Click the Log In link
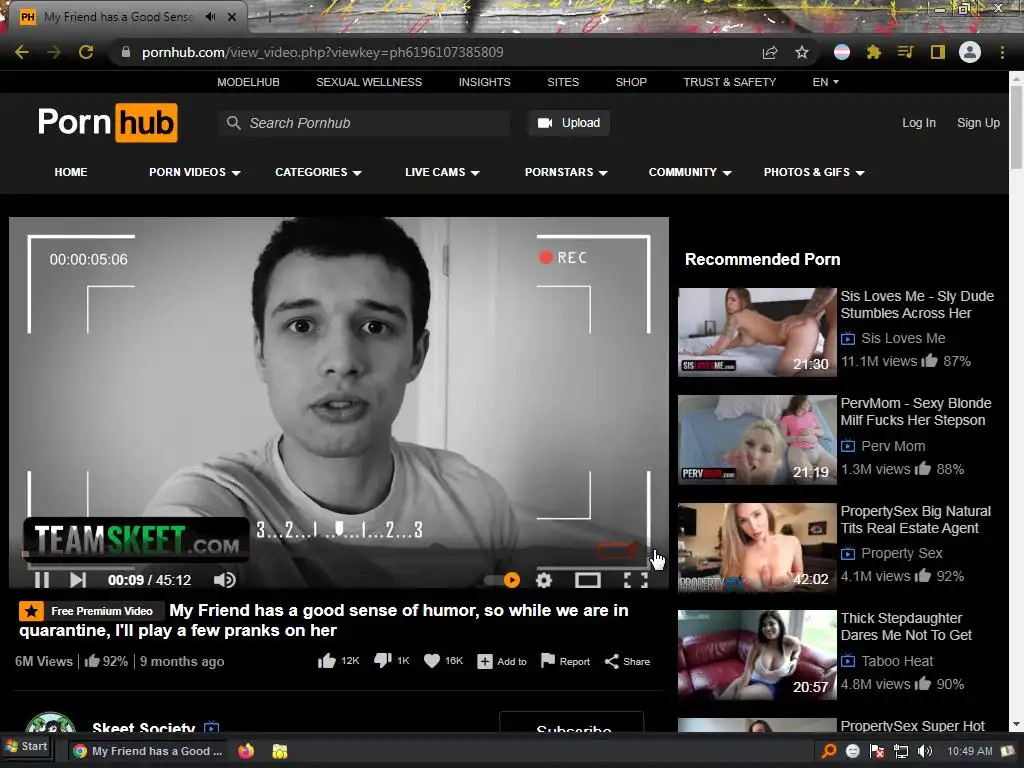 point(919,123)
